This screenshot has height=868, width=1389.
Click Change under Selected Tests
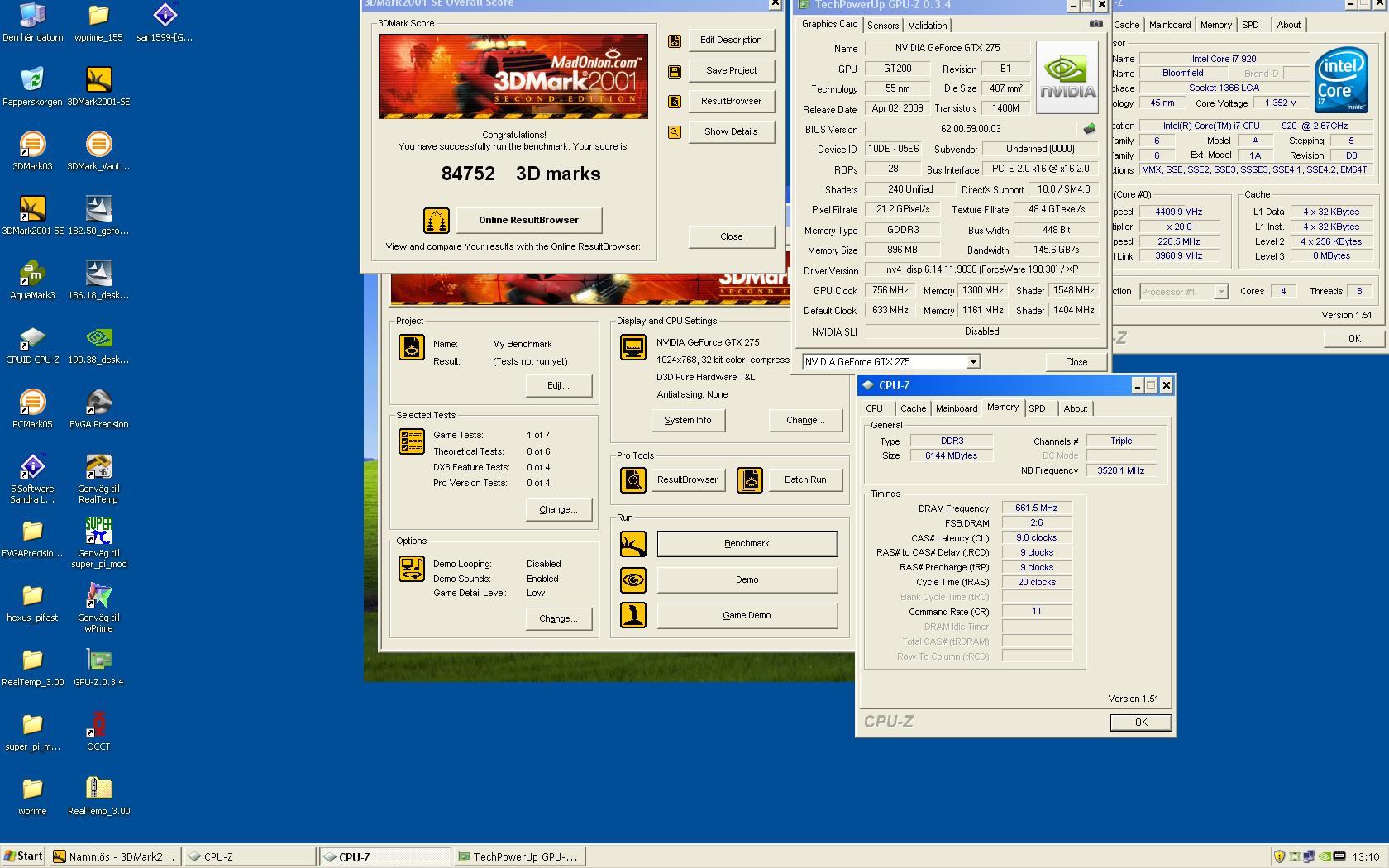(x=558, y=509)
